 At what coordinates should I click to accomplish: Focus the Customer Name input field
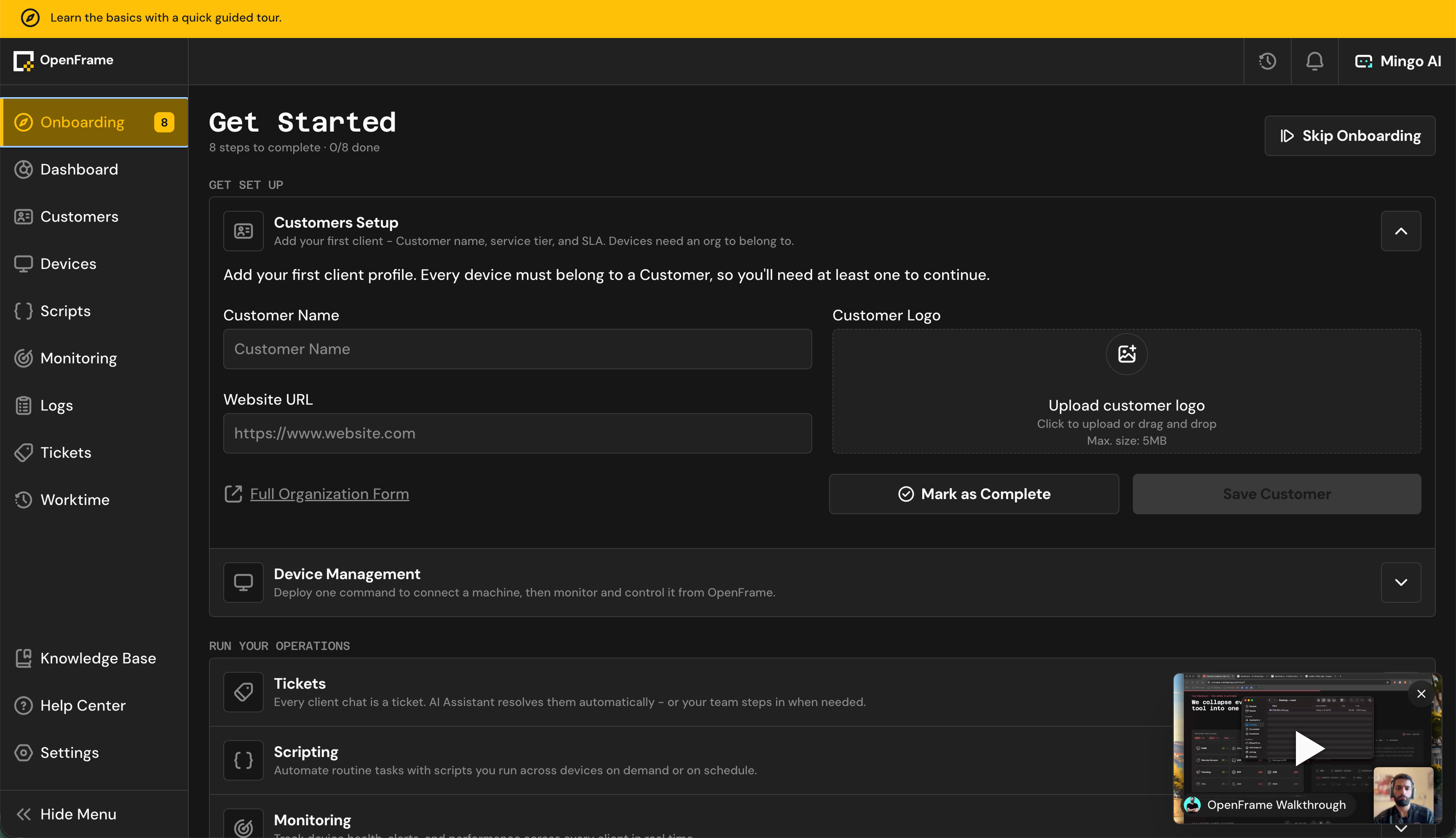(517, 349)
